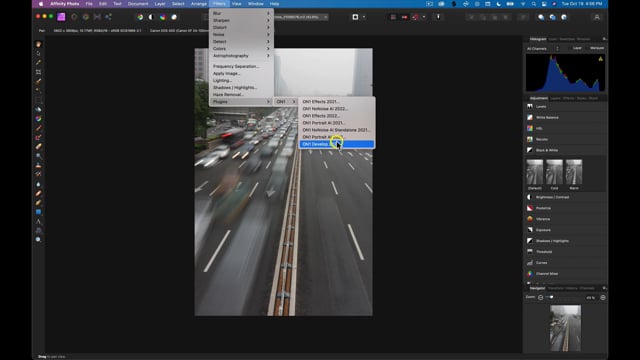Select the Flood Fill bucket tool
The image size is (640, 360).
click(x=38, y=109)
